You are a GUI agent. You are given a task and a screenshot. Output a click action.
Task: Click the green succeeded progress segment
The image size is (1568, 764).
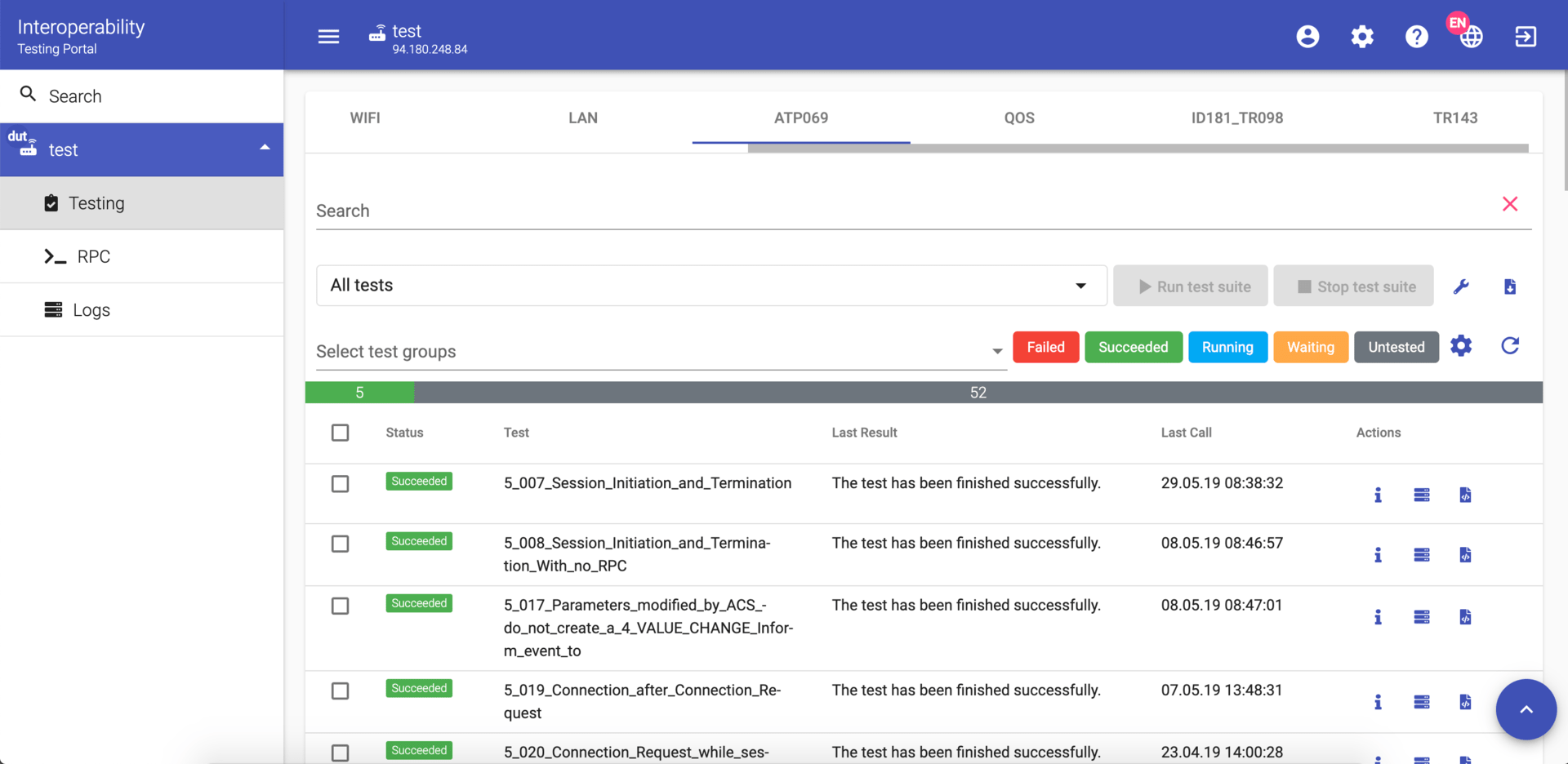coord(359,393)
